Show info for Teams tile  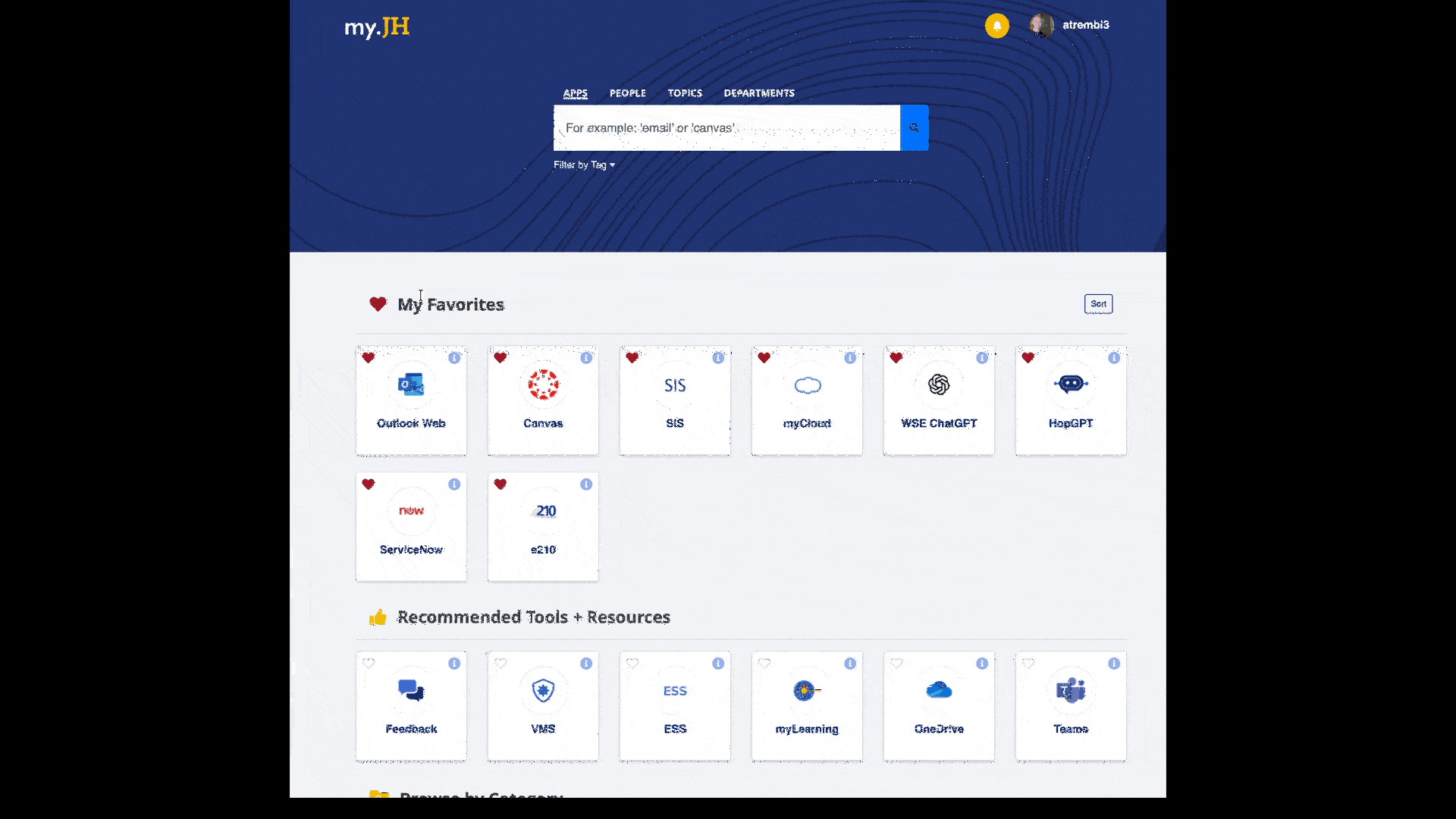[1114, 664]
